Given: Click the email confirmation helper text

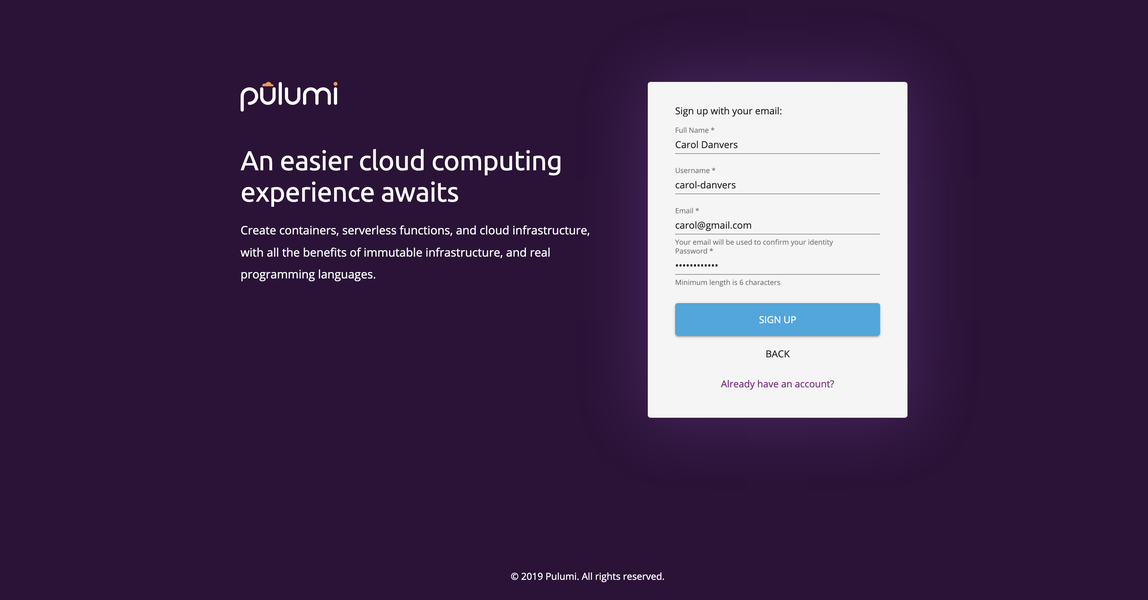Looking at the screenshot, I should pyautogui.click(x=753, y=241).
